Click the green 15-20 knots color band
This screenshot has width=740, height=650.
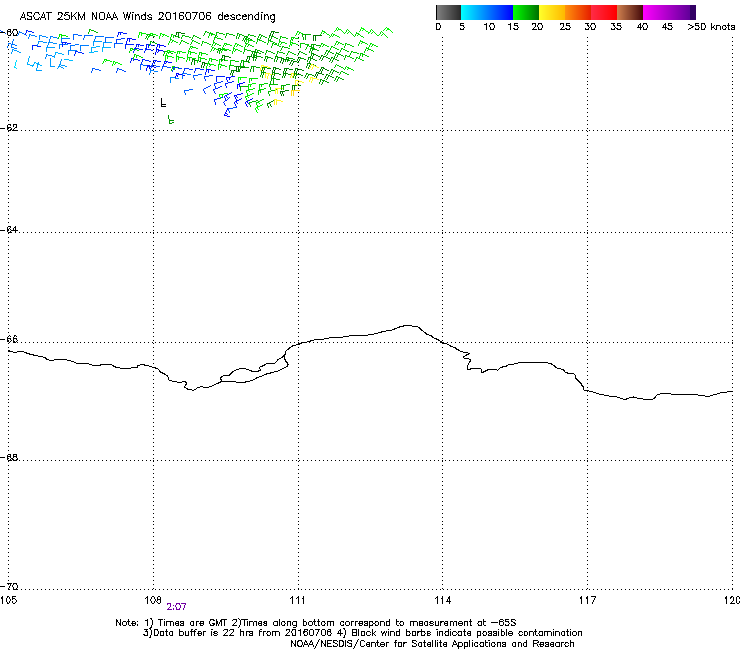(526, 12)
